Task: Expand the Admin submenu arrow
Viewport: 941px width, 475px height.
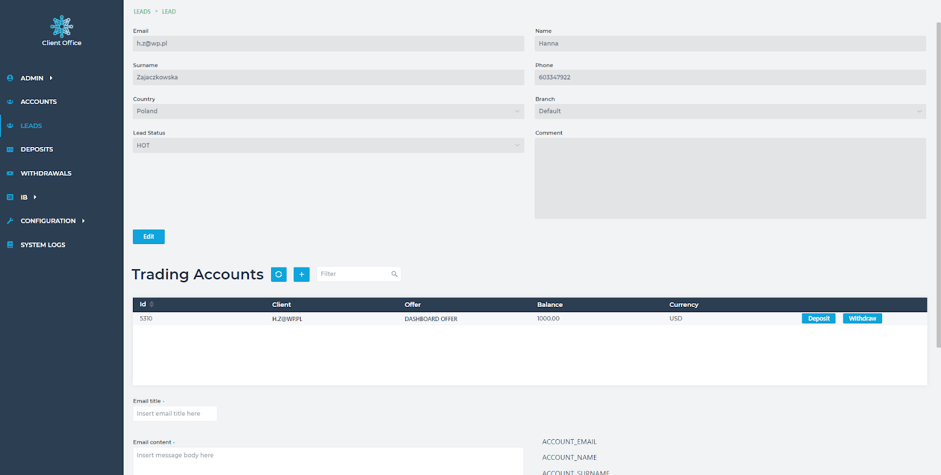Action: (51, 78)
